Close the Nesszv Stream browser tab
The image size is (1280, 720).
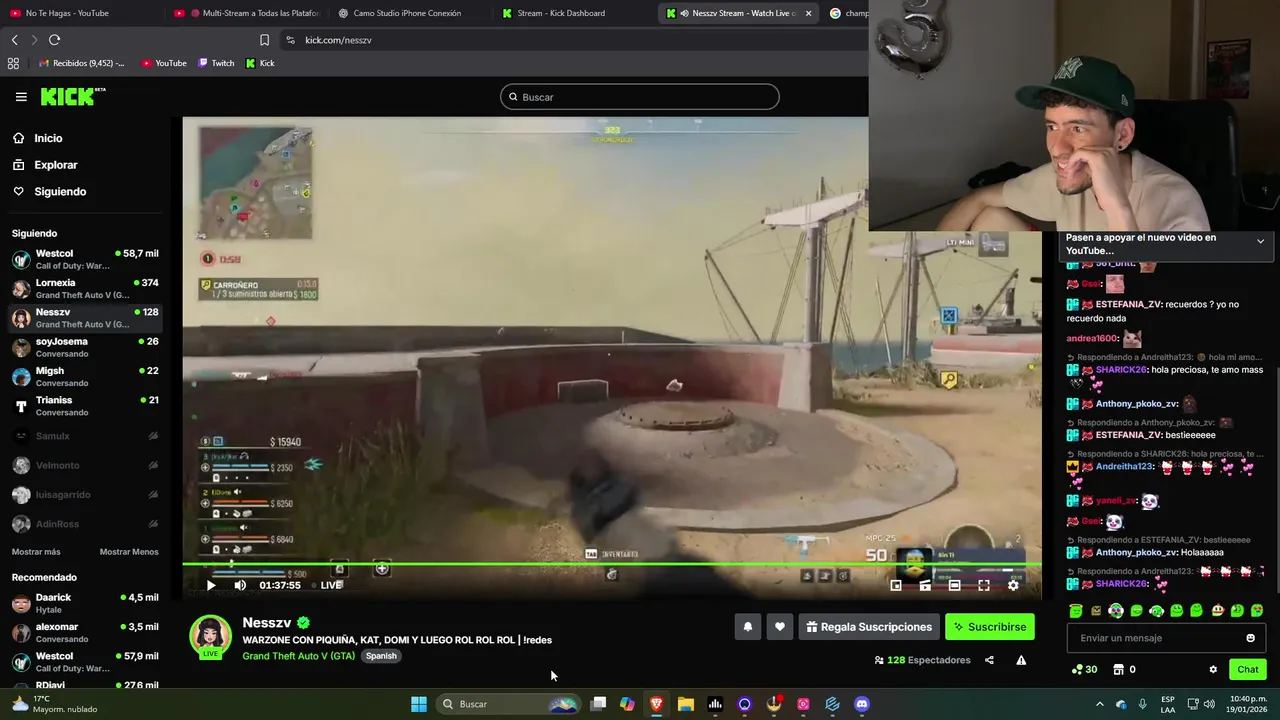click(x=807, y=13)
